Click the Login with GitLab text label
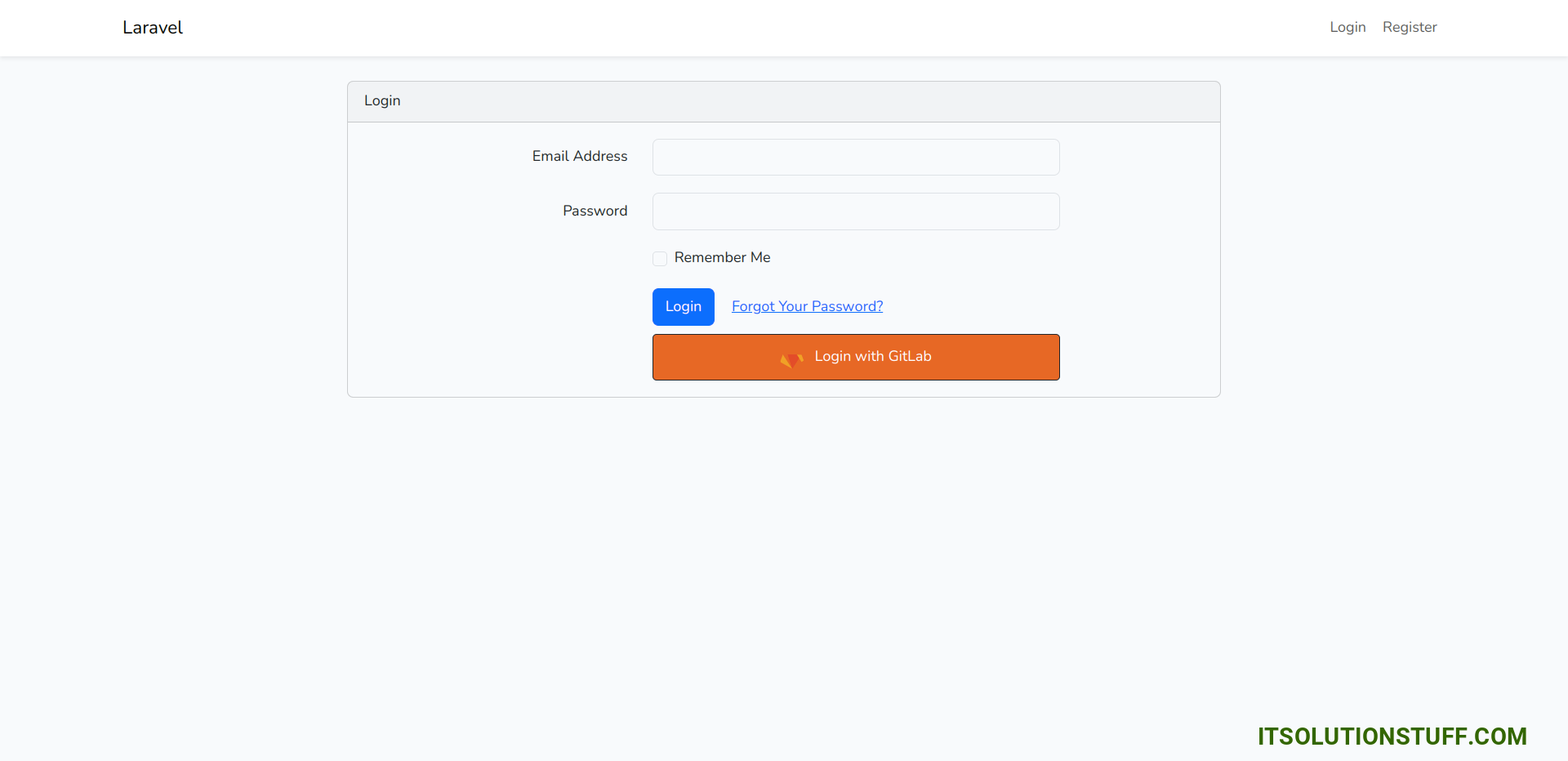This screenshot has width=1568, height=761. click(872, 357)
